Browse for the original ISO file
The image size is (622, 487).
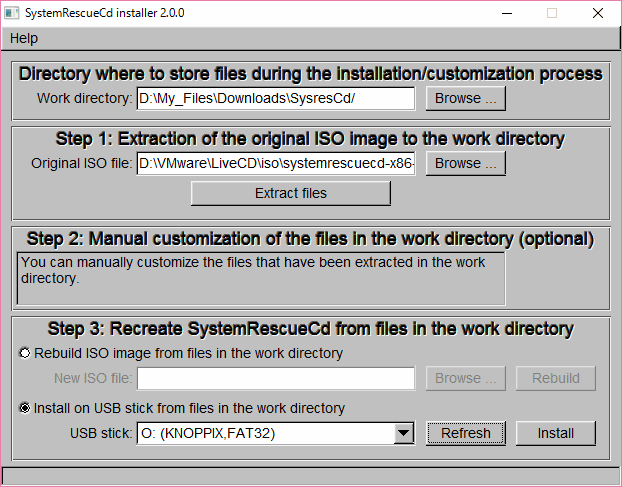pyautogui.click(x=466, y=163)
